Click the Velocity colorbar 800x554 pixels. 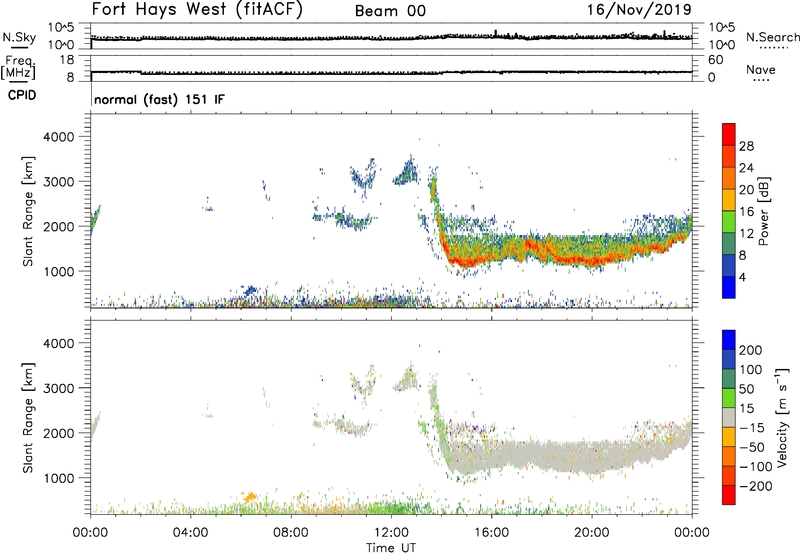pyautogui.click(x=729, y=417)
